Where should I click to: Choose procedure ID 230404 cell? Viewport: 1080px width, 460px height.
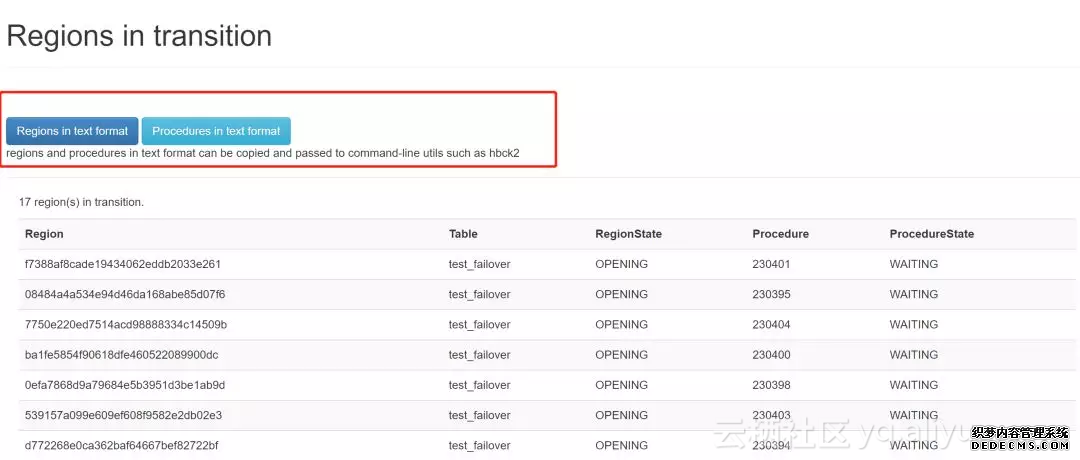pyautogui.click(x=771, y=325)
